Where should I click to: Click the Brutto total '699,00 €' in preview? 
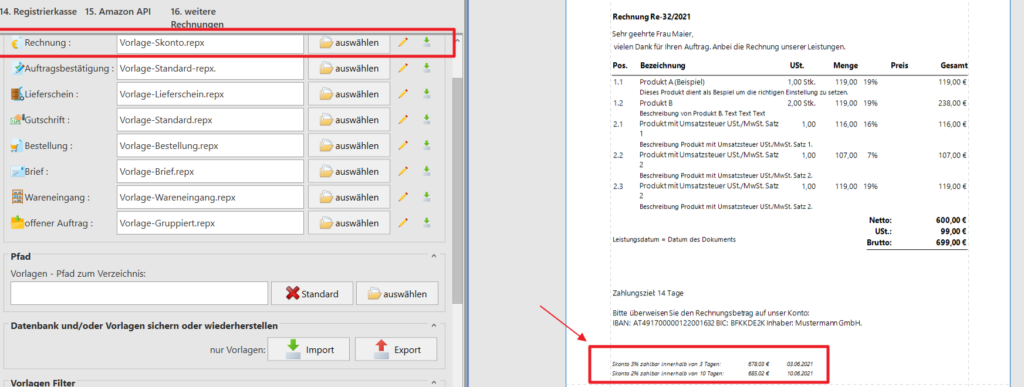pos(951,242)
